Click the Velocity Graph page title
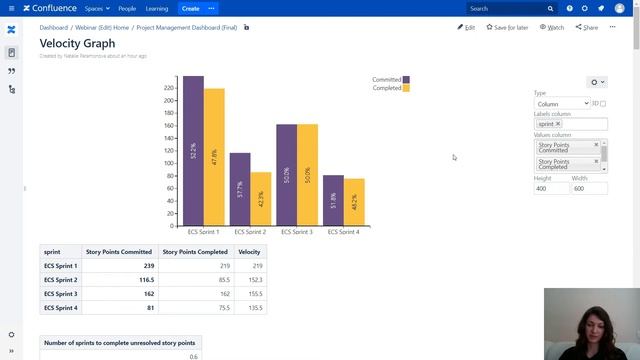Image resolution: width=640 pixels, height=360 pixels. pyautogui.click(x=77, y=43)
